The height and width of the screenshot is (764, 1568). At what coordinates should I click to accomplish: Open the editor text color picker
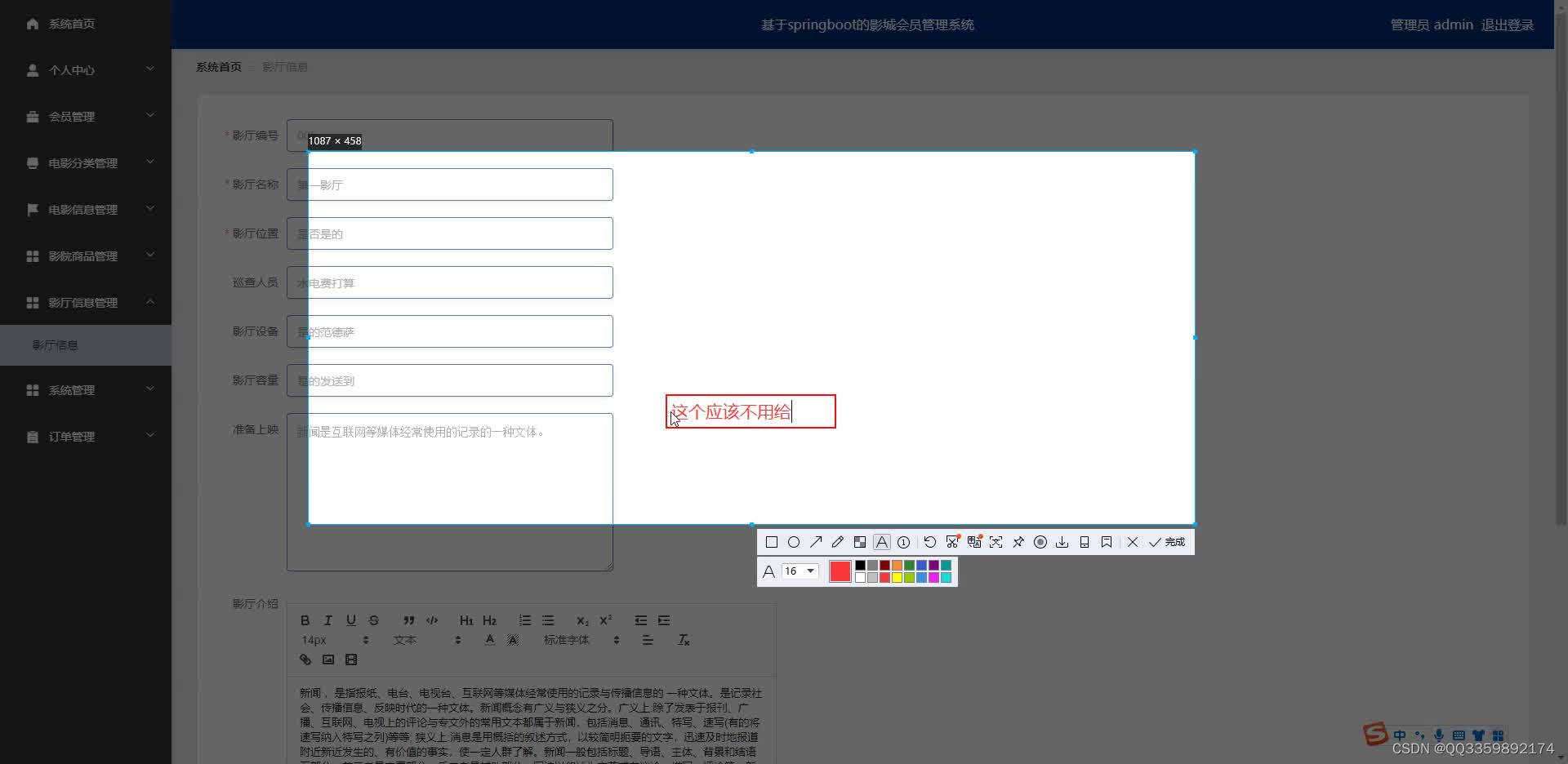tap(489, 640)
